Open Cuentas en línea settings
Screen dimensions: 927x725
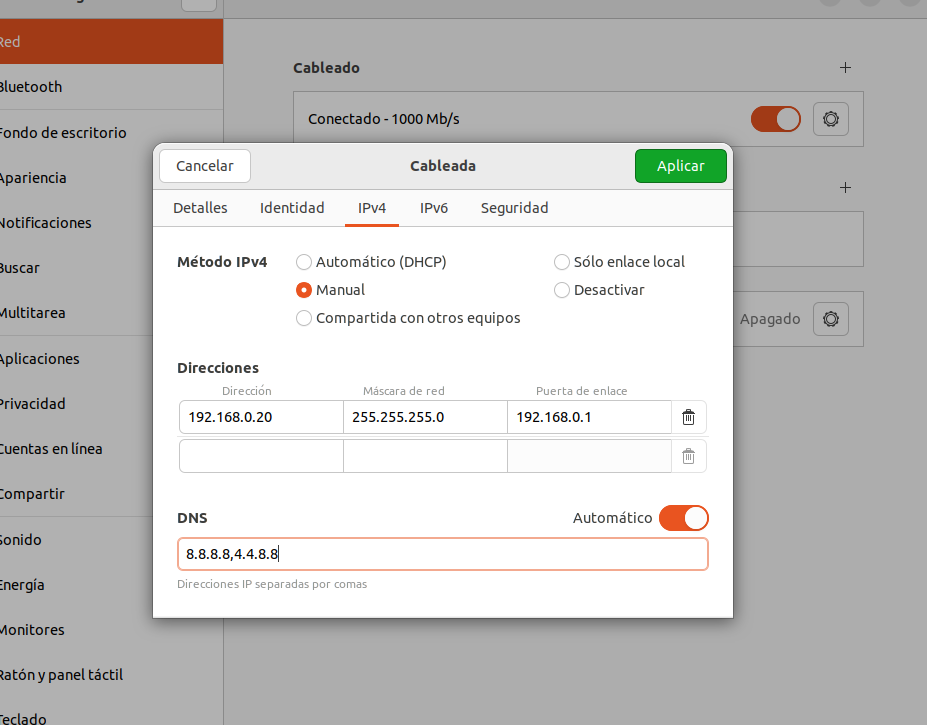tap(77, 449)
